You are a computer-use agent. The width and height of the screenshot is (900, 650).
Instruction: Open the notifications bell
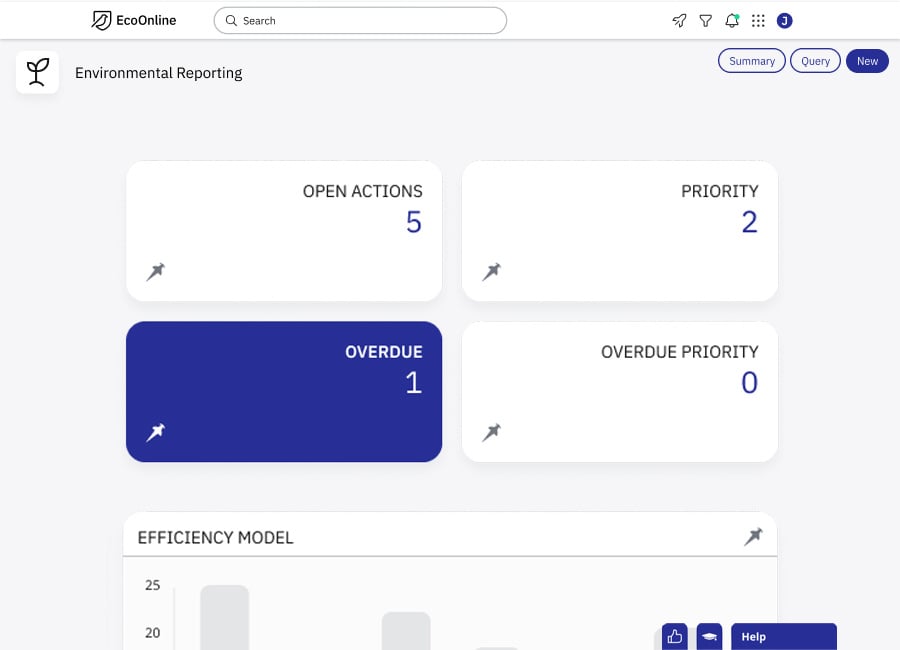[732, 21]
